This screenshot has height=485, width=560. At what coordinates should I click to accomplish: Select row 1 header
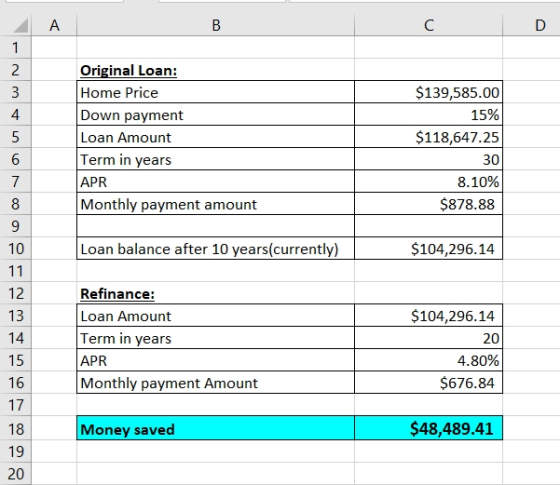tap(16, 47)
